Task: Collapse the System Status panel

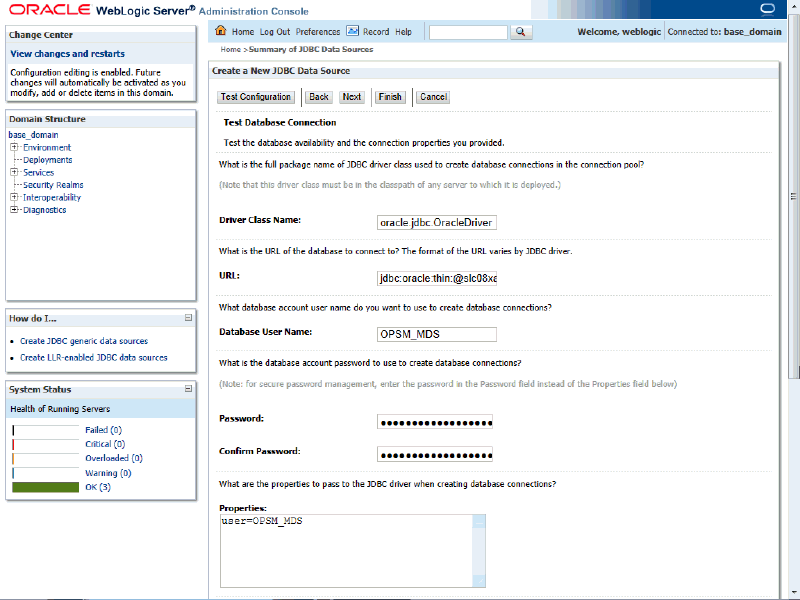Action: (188, 389)
